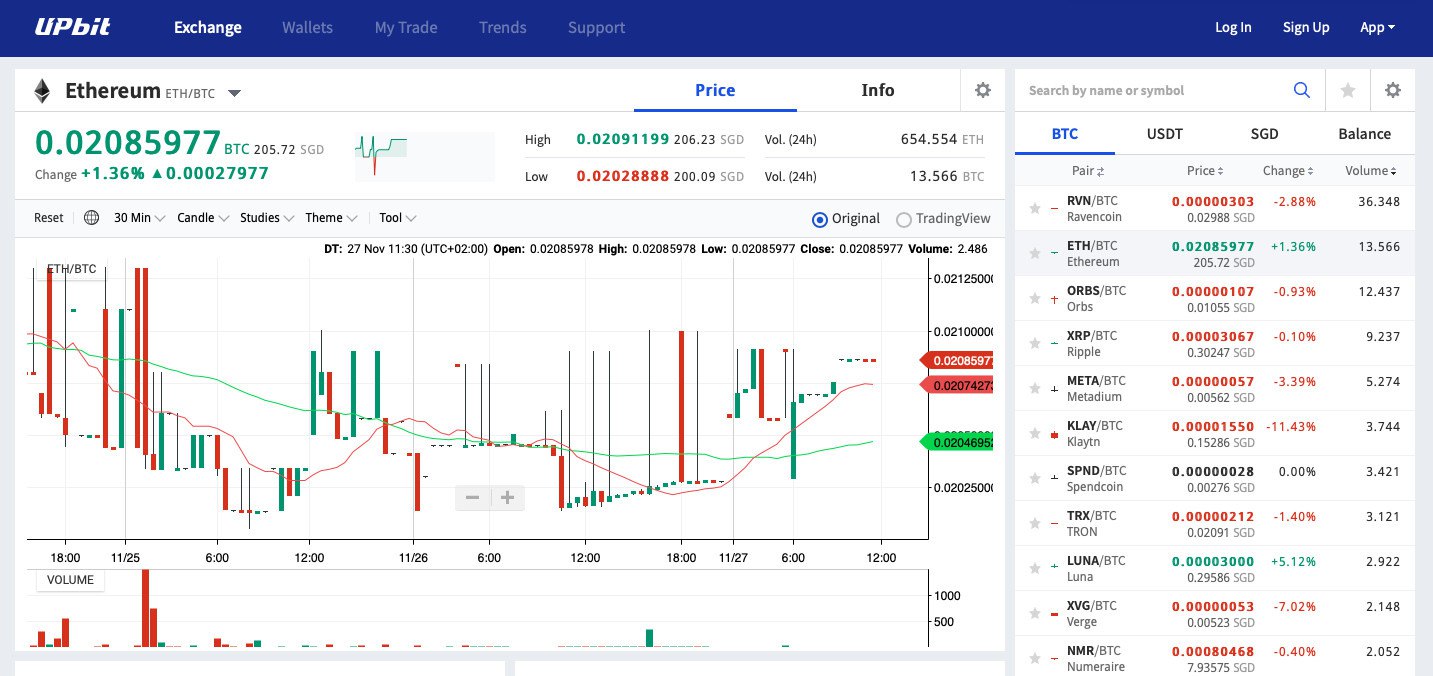This screenshot has width=1433, height=676.
Task: Select the Ravencoin RVN/BTC row
Action: (x=1215, y=208)
